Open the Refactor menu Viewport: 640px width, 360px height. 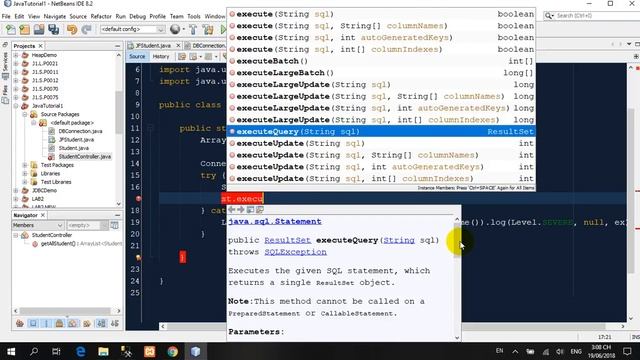click(101, 16)
